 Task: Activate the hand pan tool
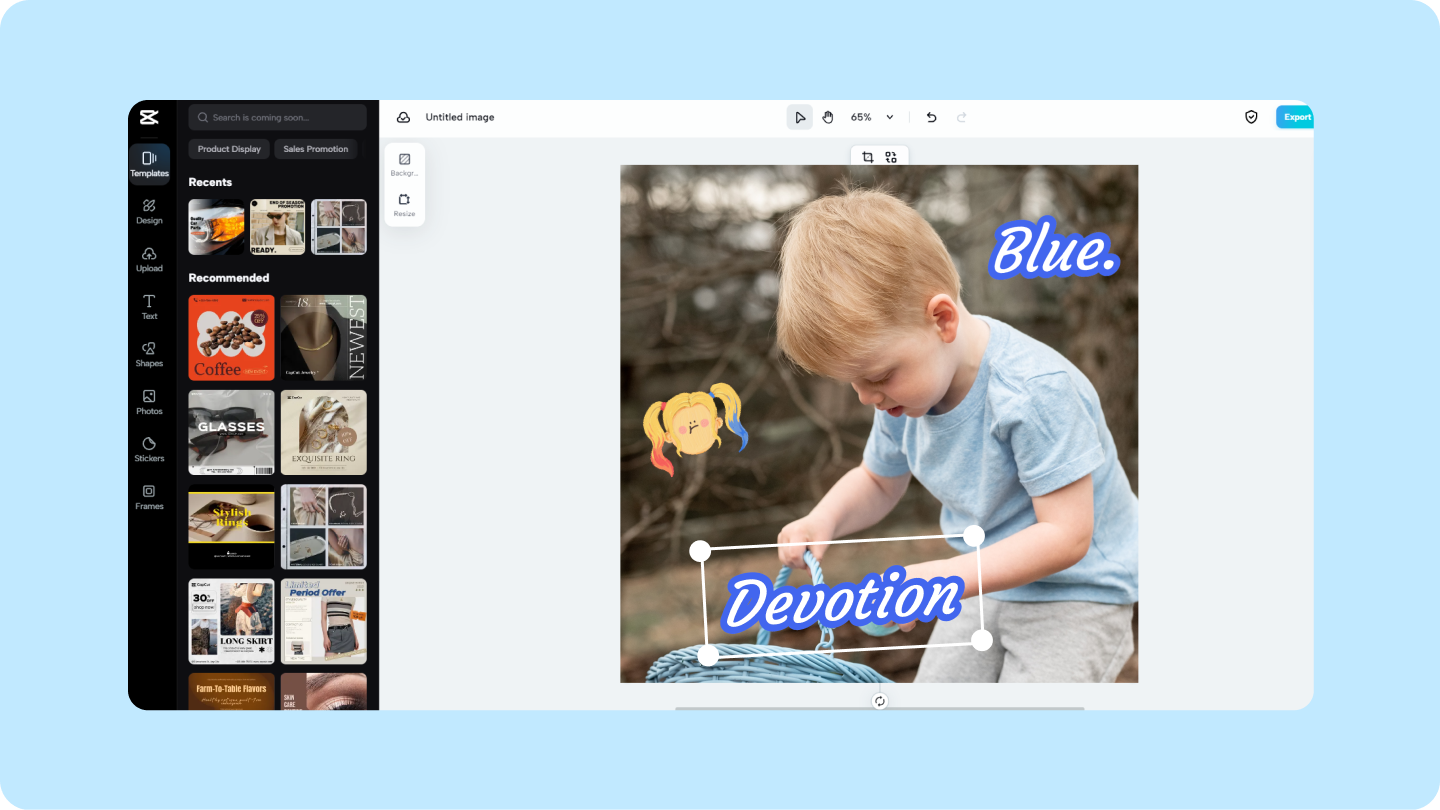(x=828, y=117)
